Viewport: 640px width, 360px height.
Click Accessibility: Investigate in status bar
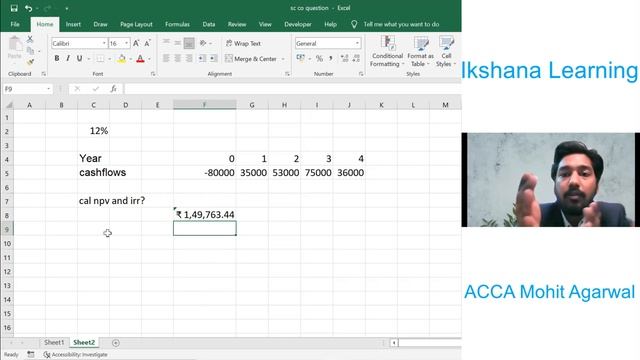[x=76, y=355]
